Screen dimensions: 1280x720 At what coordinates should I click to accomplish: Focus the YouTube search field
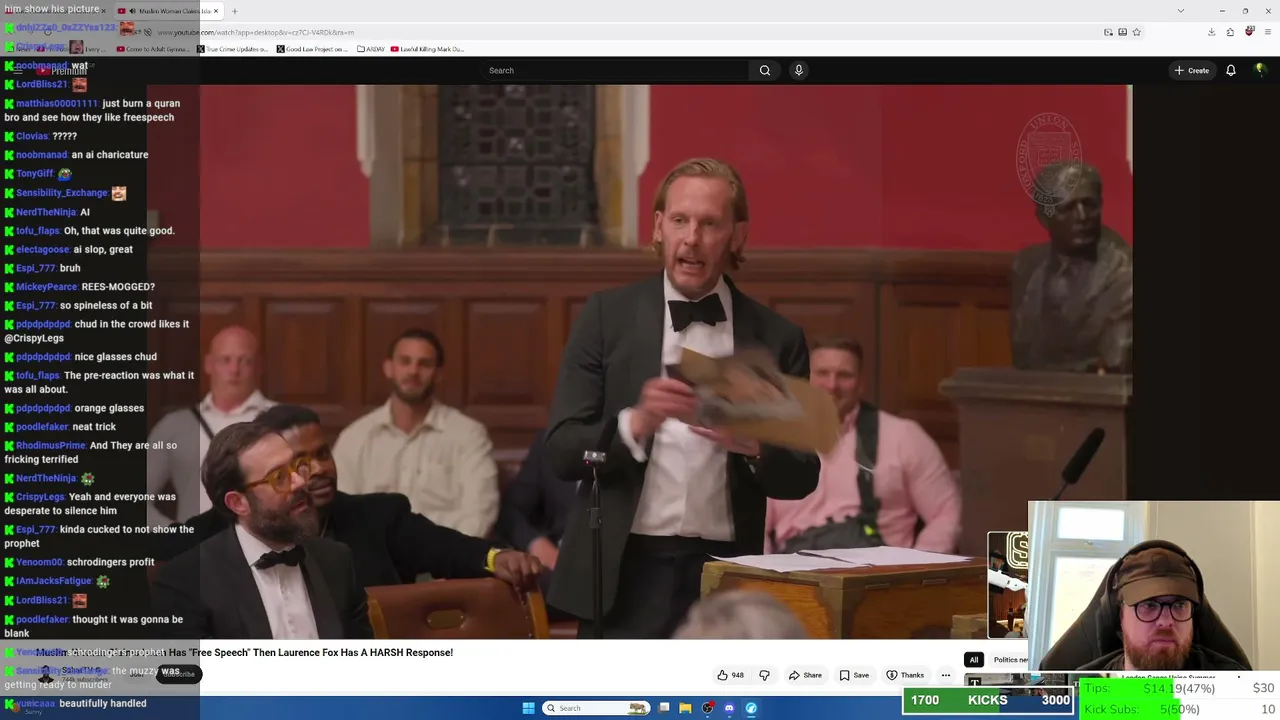(x=615, y=70)
